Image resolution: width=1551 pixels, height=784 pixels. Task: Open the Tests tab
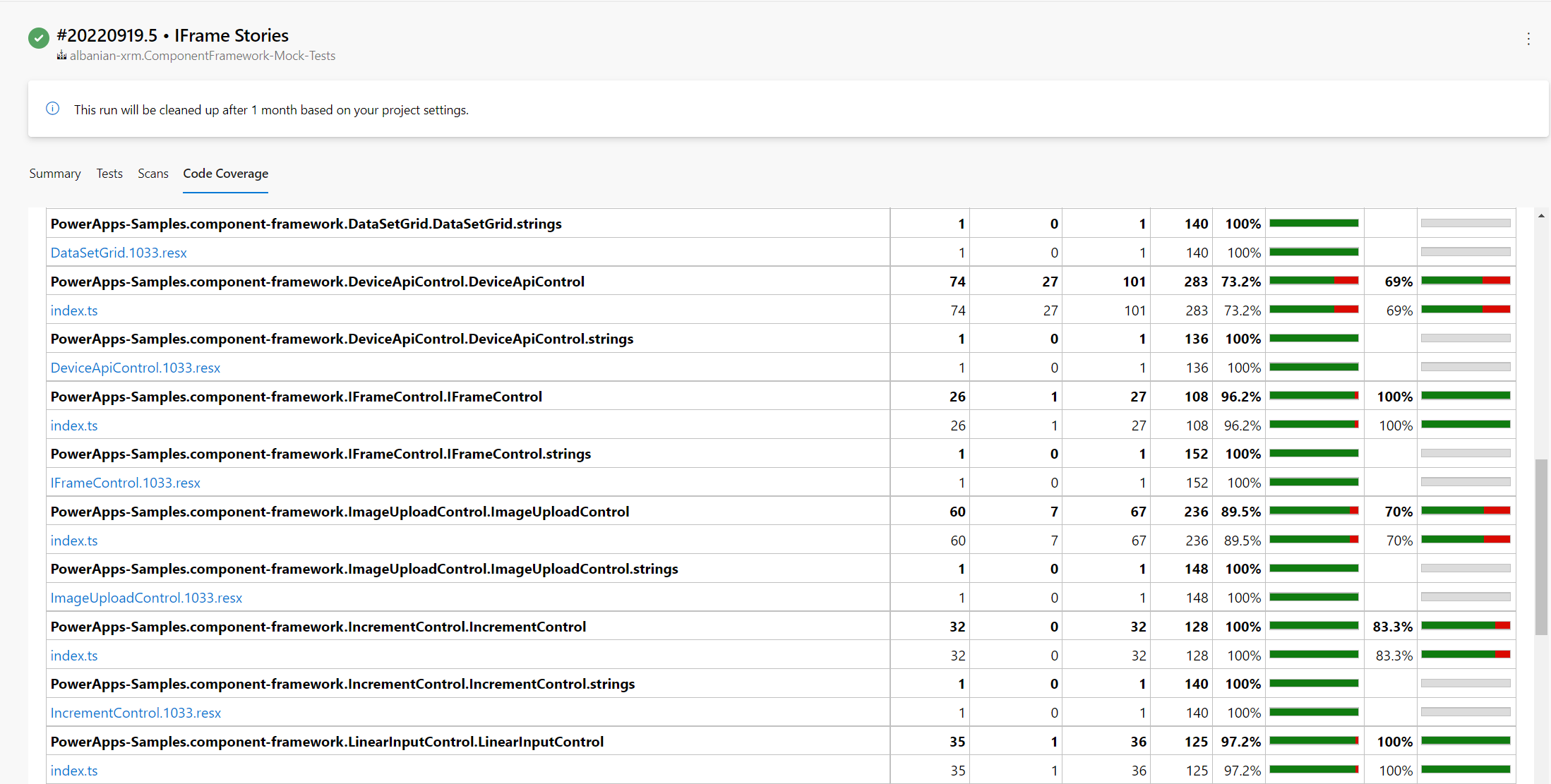[x=109, y=174]
